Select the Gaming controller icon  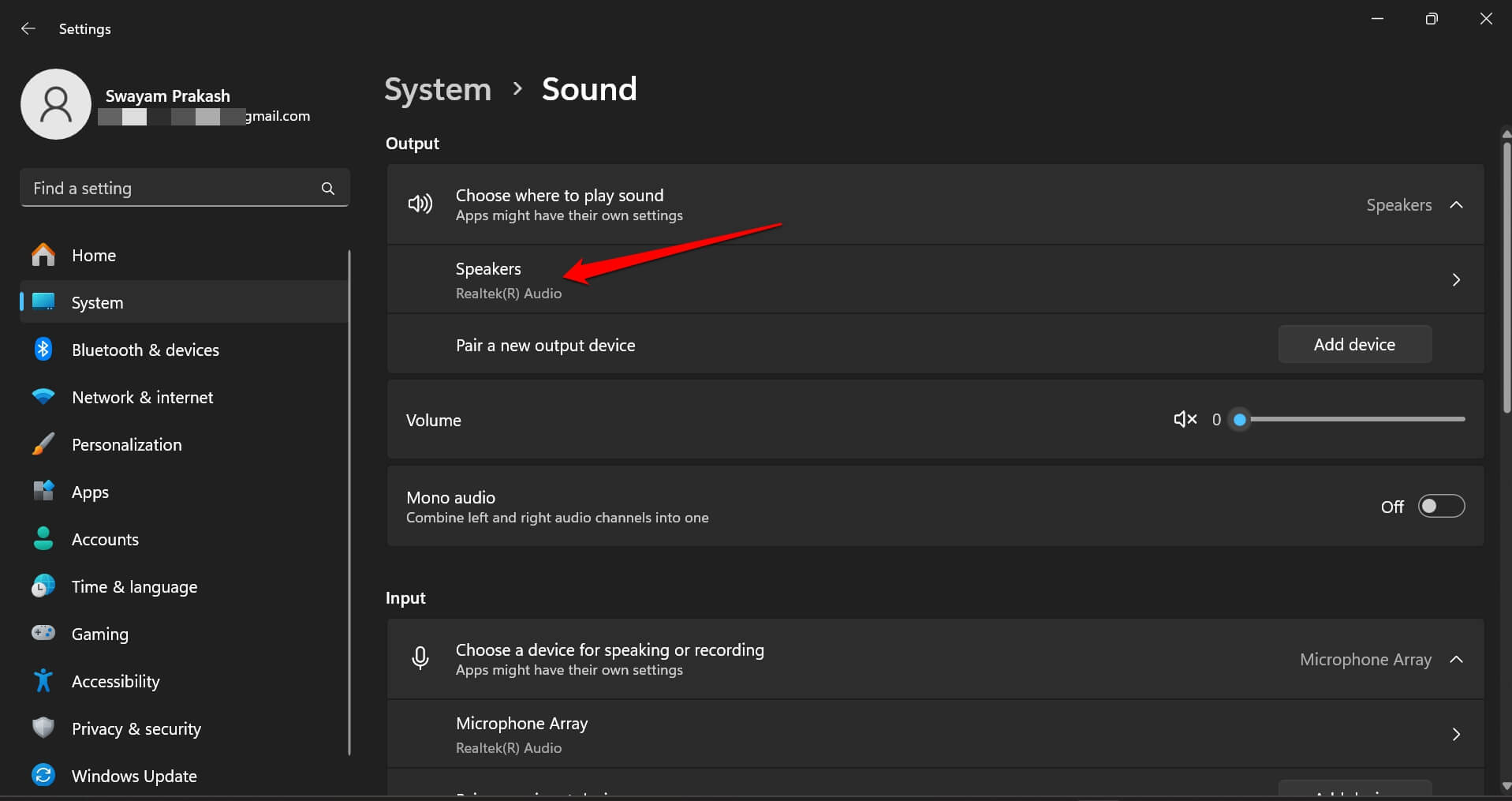click(x=43, y=633)
